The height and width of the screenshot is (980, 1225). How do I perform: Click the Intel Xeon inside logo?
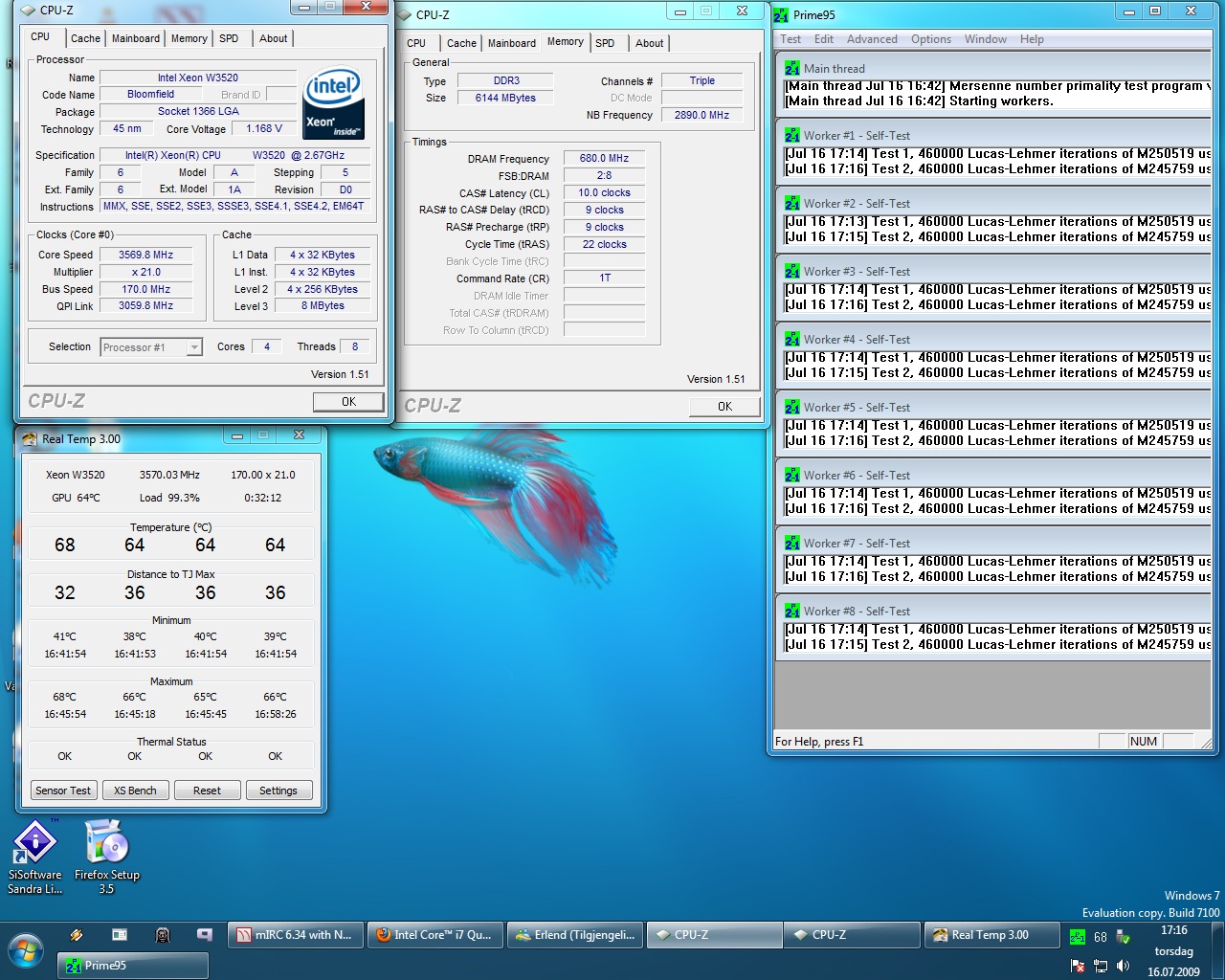(333, 103)
